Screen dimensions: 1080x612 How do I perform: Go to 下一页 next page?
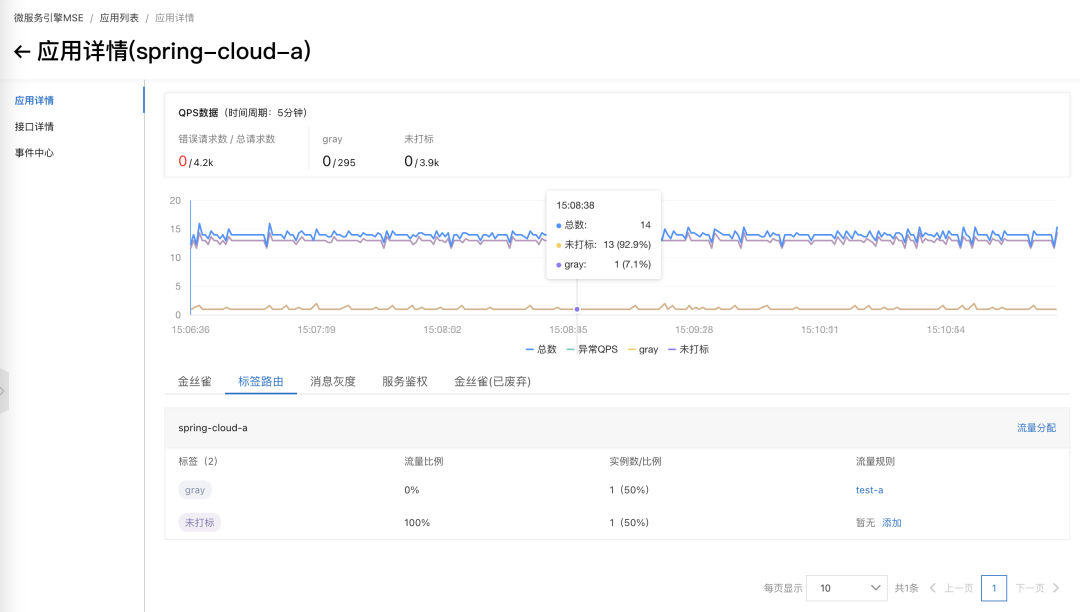[x=1038, y=588]
